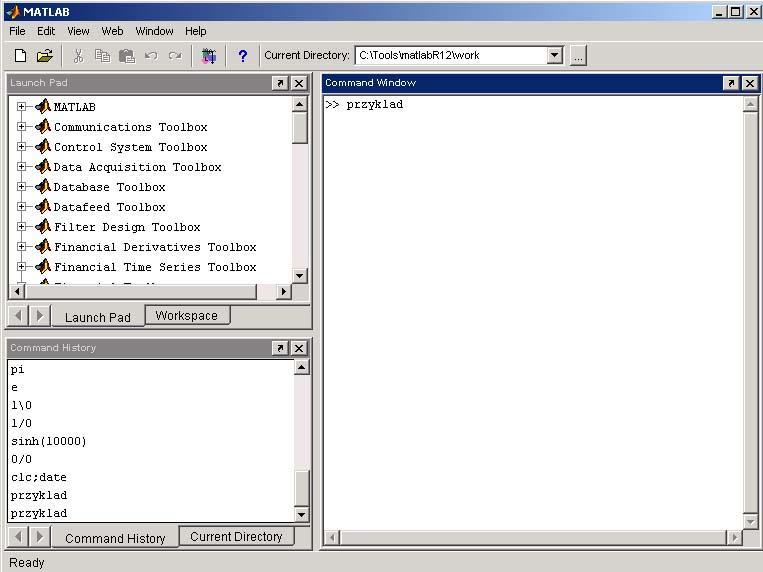Expand the MATLAB tree node

point(21,106)
